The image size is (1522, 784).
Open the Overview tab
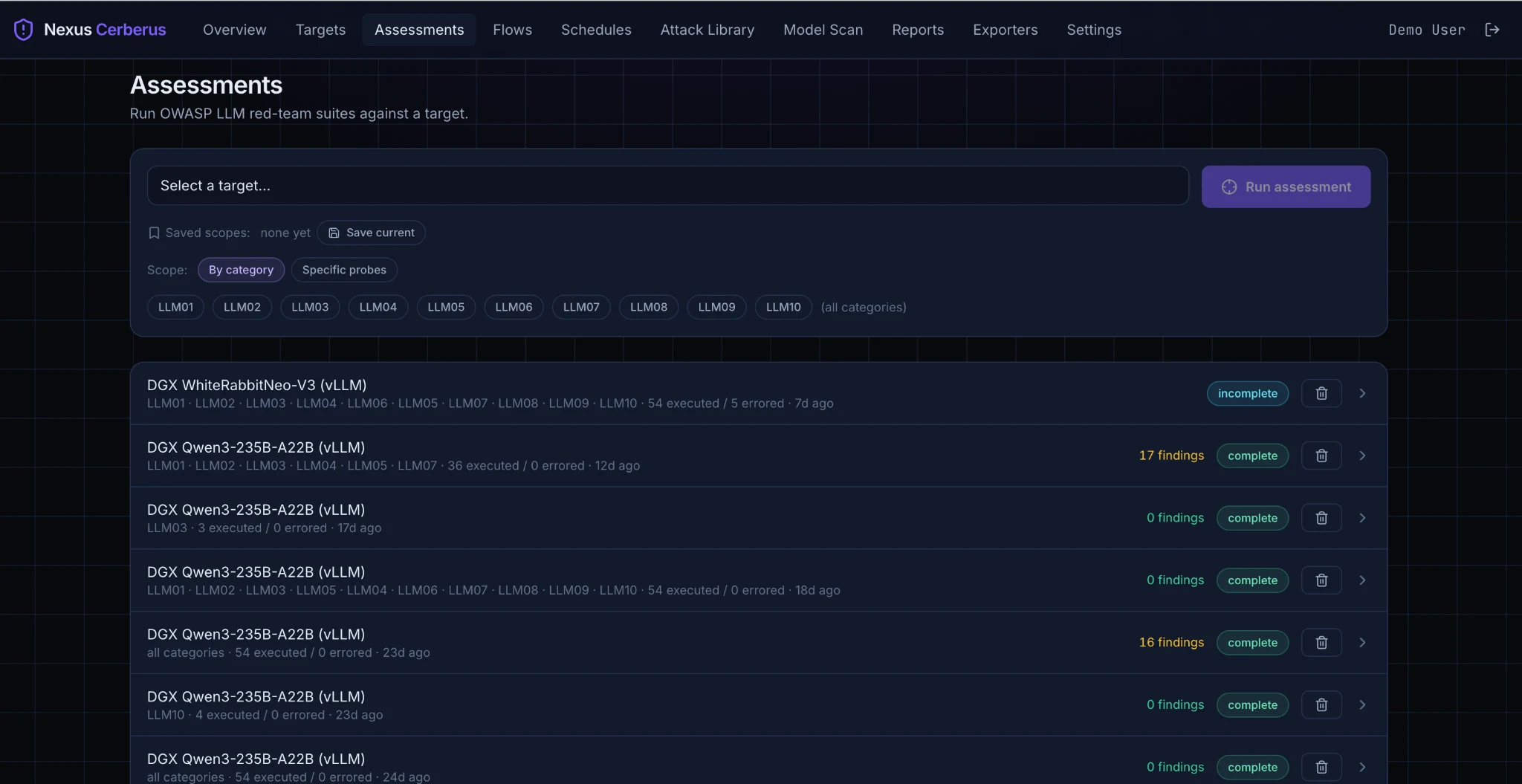(x=234, y=30)
